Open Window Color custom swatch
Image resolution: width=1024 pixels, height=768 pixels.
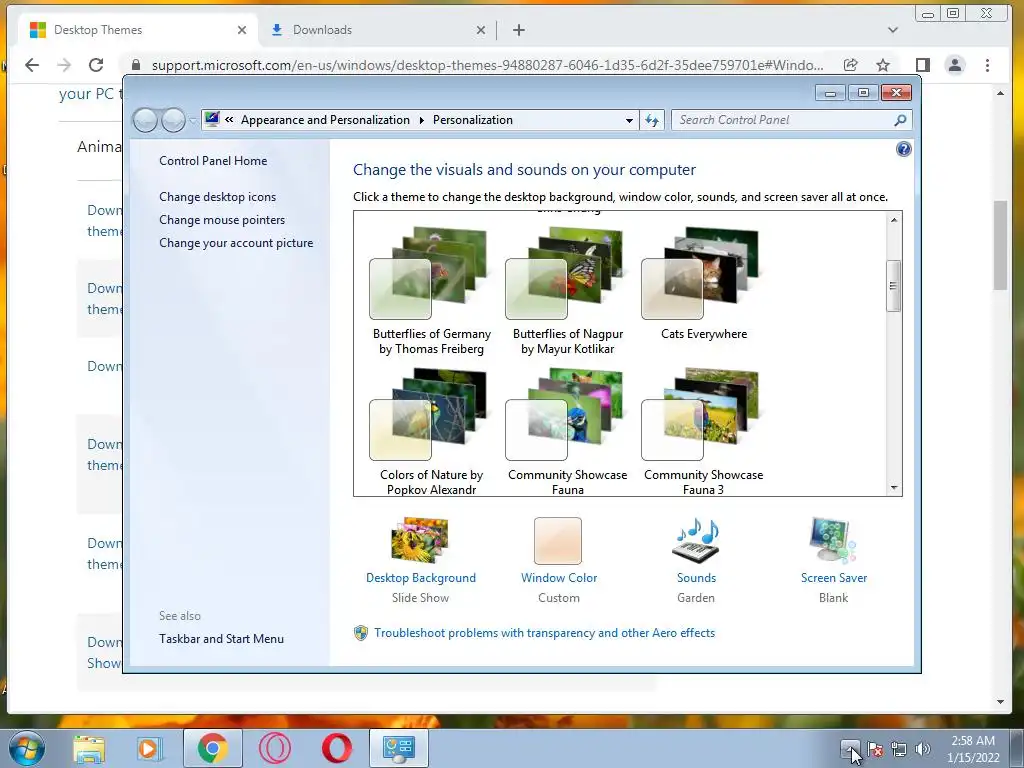tap(558, 541)
